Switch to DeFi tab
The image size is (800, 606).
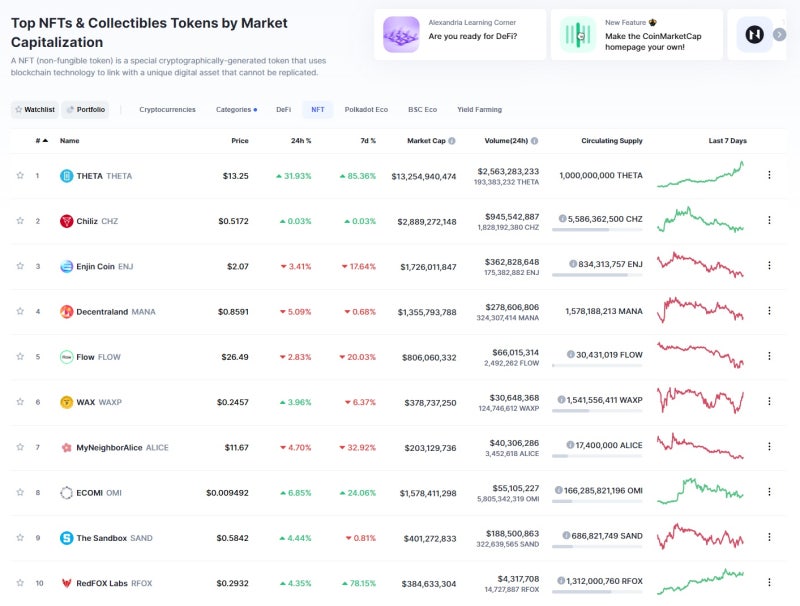[284, 110]
